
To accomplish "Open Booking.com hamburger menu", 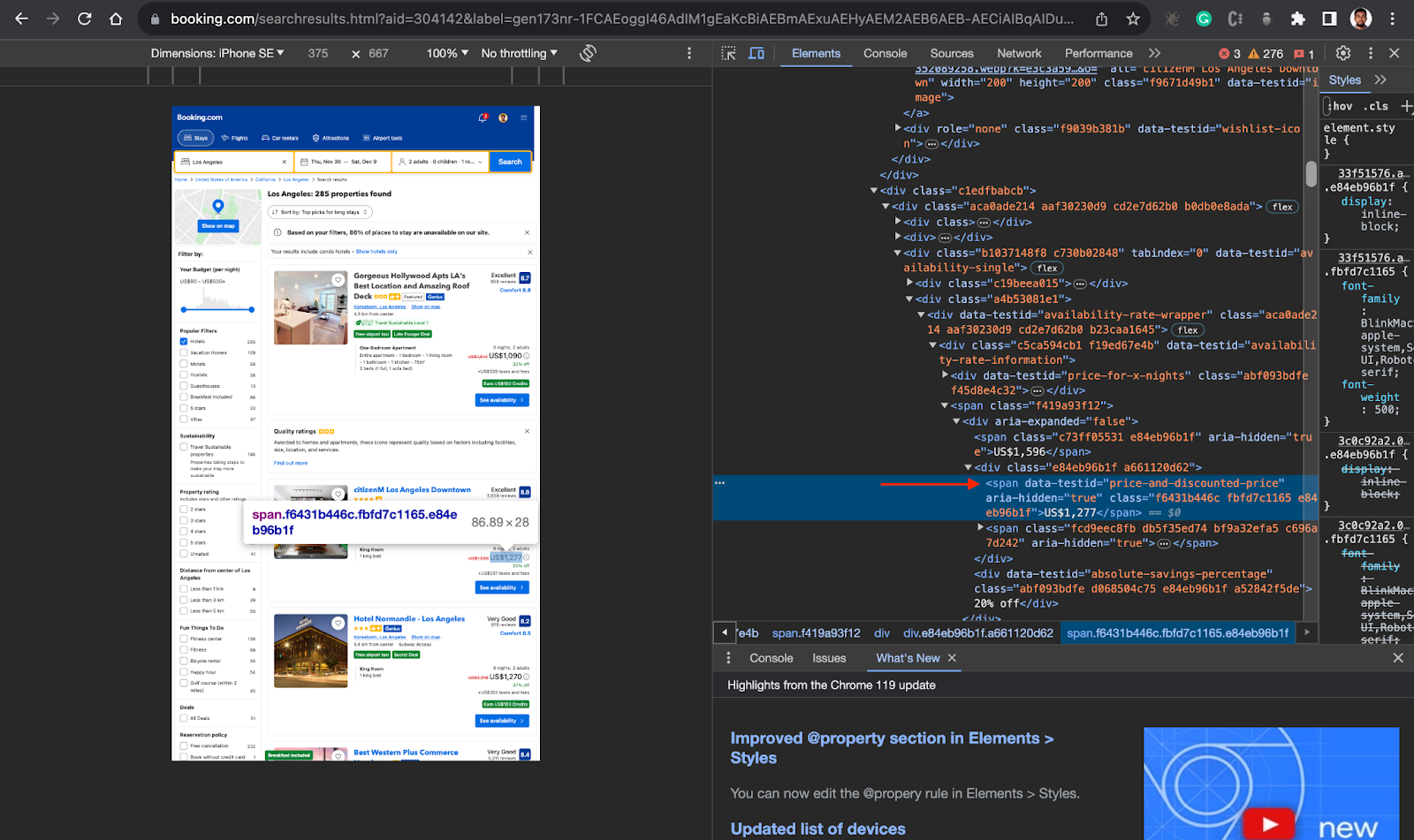I will pos(524,117).
